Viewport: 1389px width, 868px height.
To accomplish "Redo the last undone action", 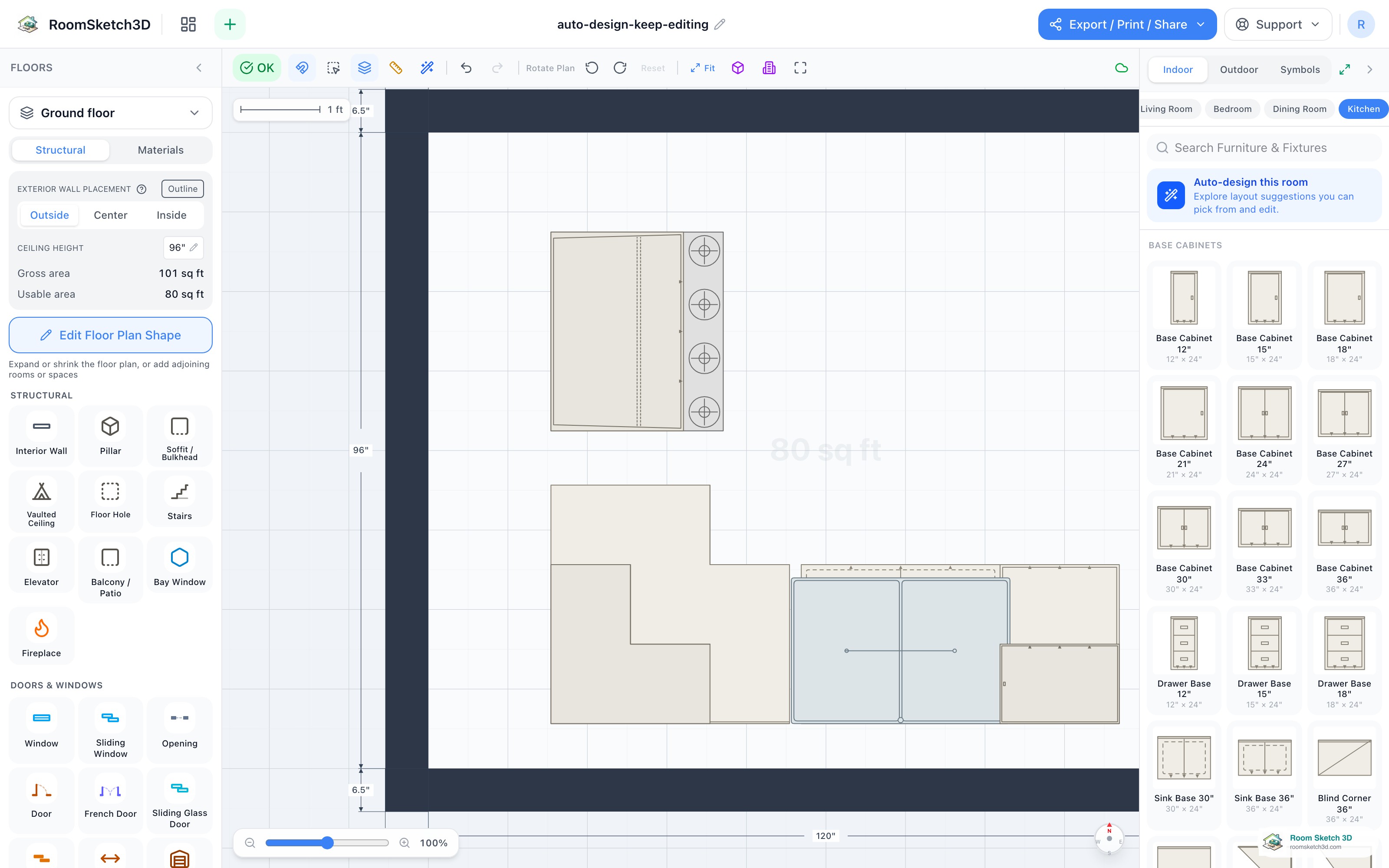I will 497,68.
